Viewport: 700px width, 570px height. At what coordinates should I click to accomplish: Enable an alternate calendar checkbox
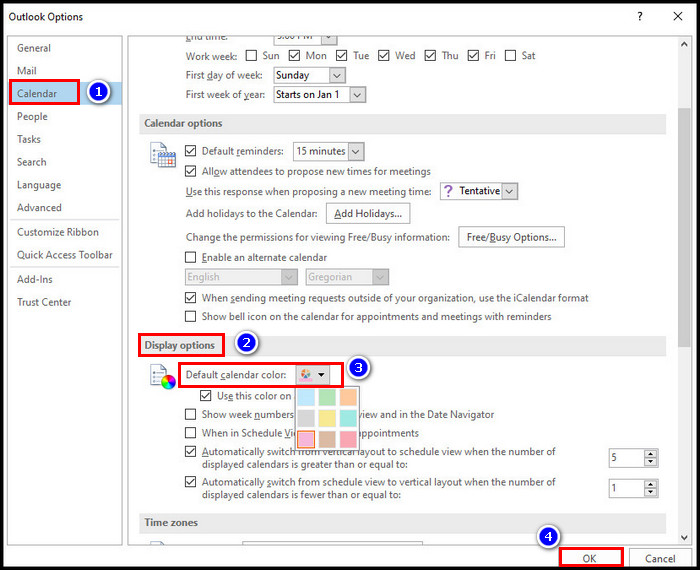point(191,257)
